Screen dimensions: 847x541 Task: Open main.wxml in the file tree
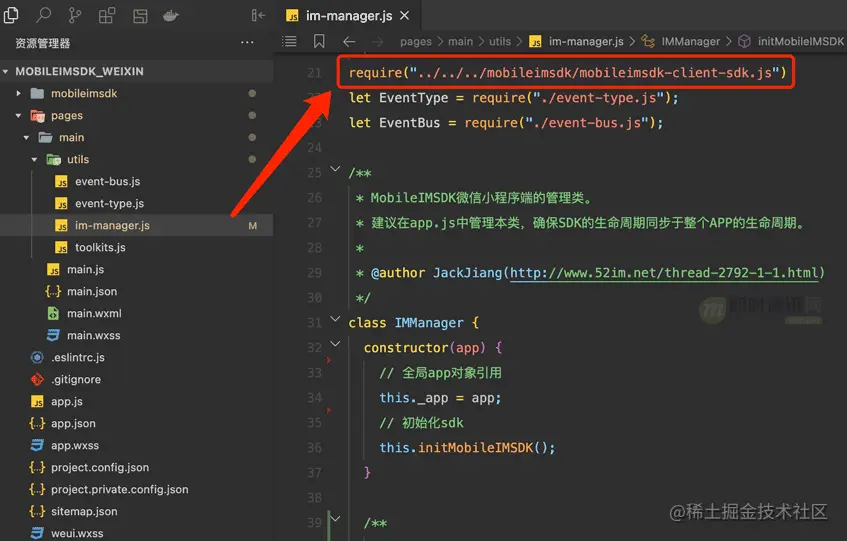(x=94, y=313)
